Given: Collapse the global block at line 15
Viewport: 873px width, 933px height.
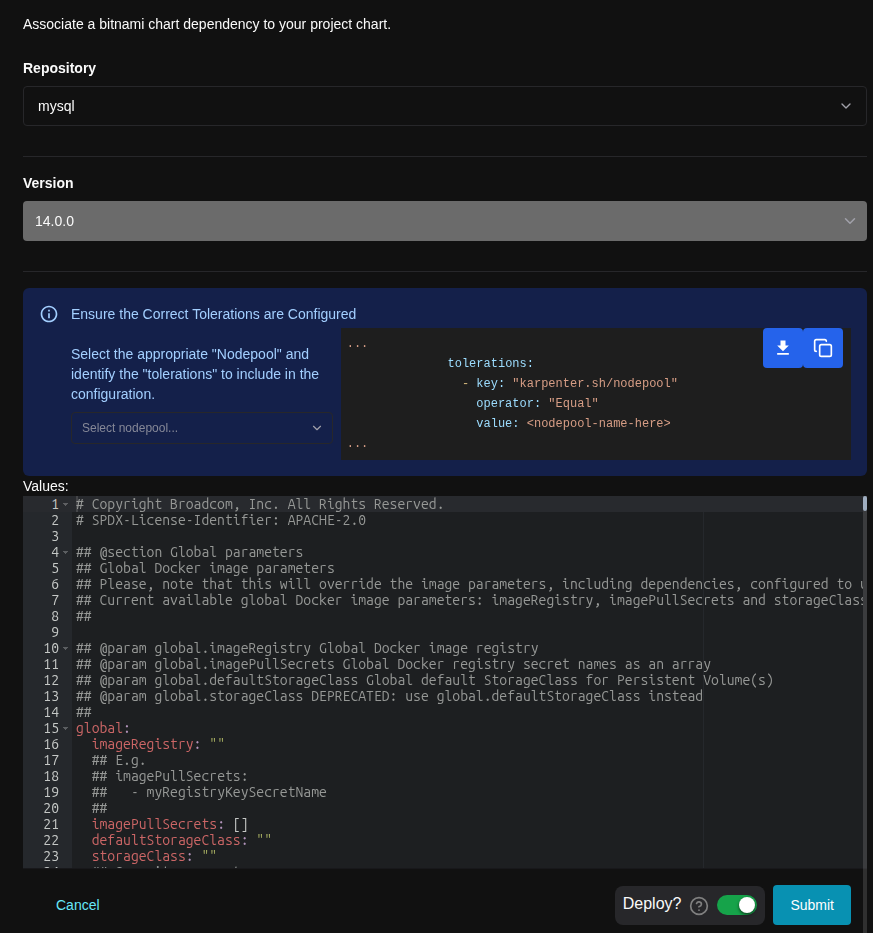Looking at the screenshot, I should pyautogui.click(x=65, y=729).
